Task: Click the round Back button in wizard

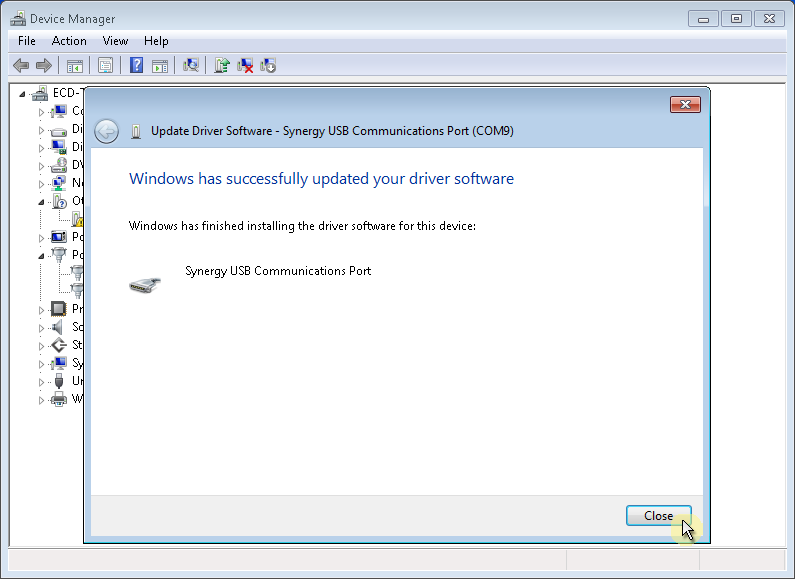Action: click(106, 132)
